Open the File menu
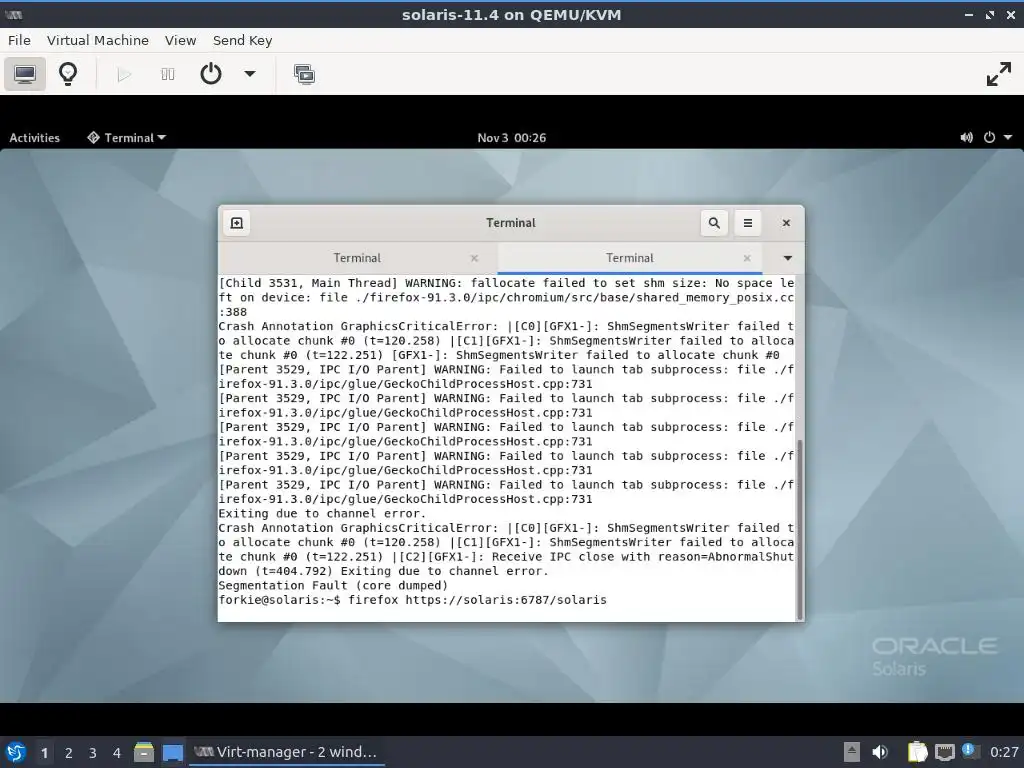 [x=19, y=40]
